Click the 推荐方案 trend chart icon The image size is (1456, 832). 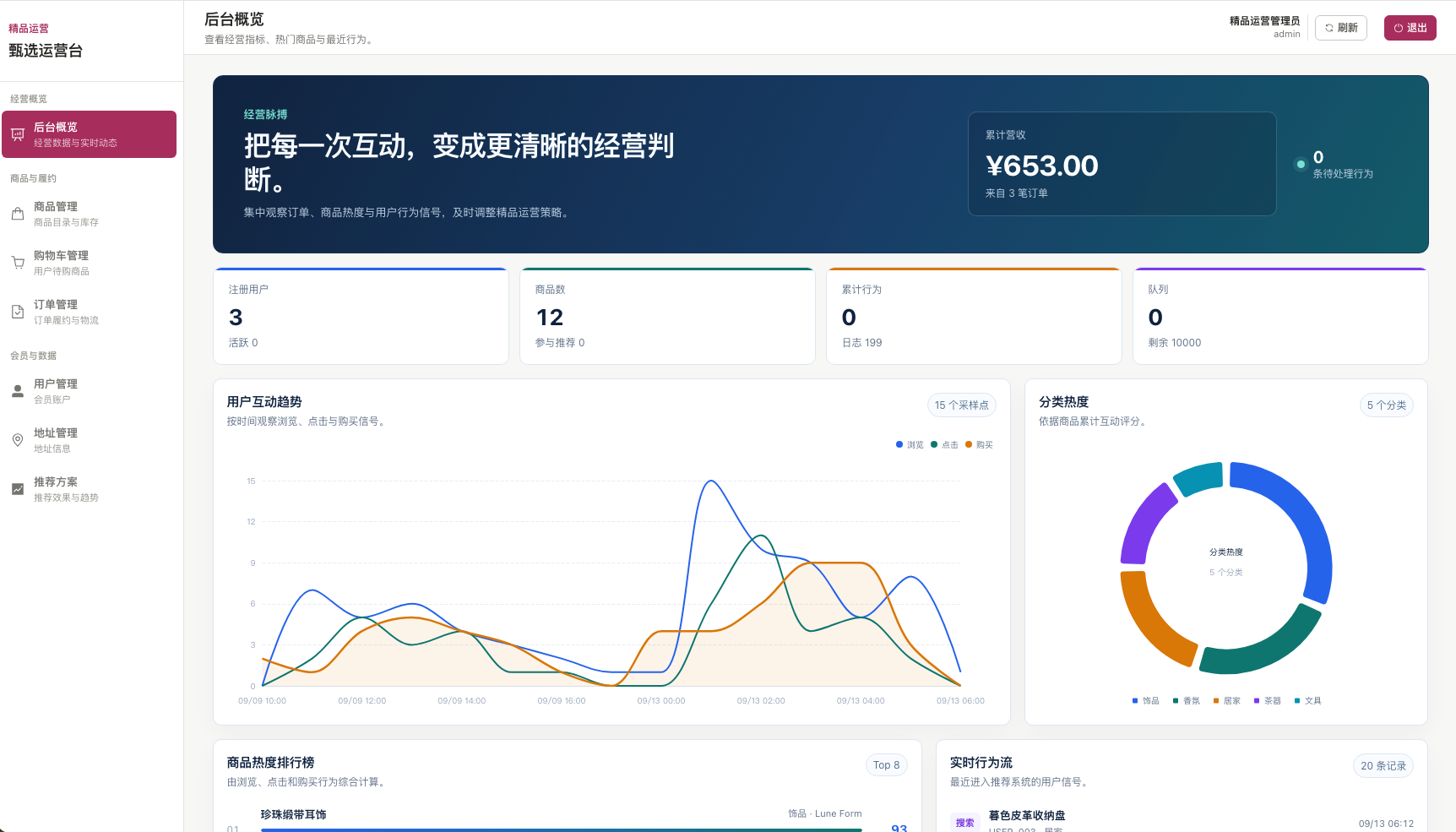[18, 489]
